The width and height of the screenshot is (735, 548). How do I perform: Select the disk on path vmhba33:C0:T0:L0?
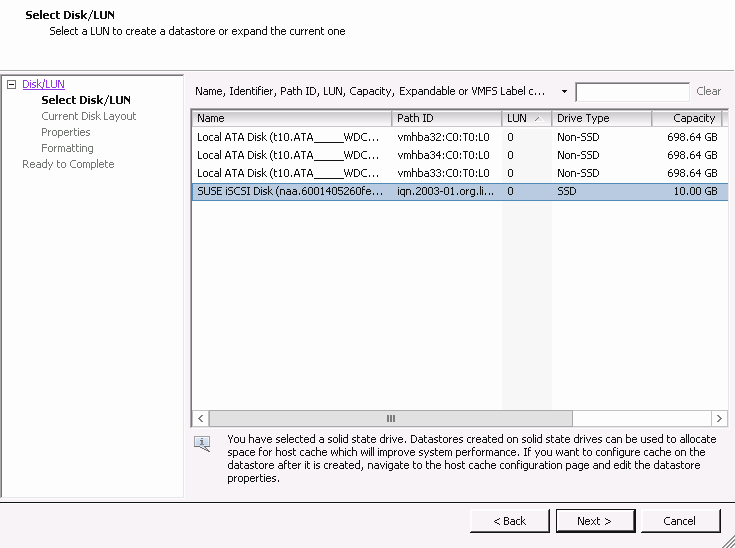(443, 173)
